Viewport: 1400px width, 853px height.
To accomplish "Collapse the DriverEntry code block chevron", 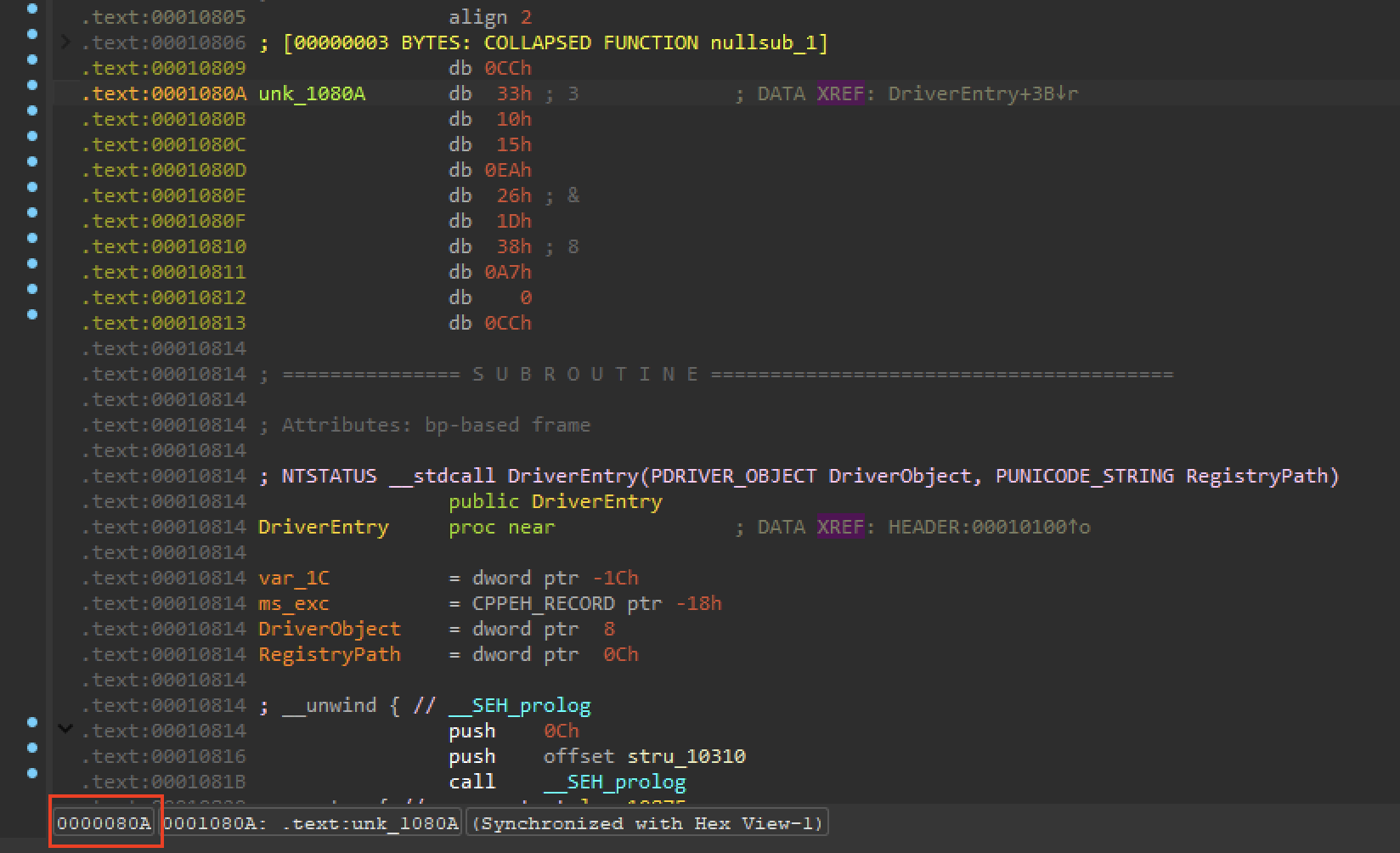I will (65, 729).
